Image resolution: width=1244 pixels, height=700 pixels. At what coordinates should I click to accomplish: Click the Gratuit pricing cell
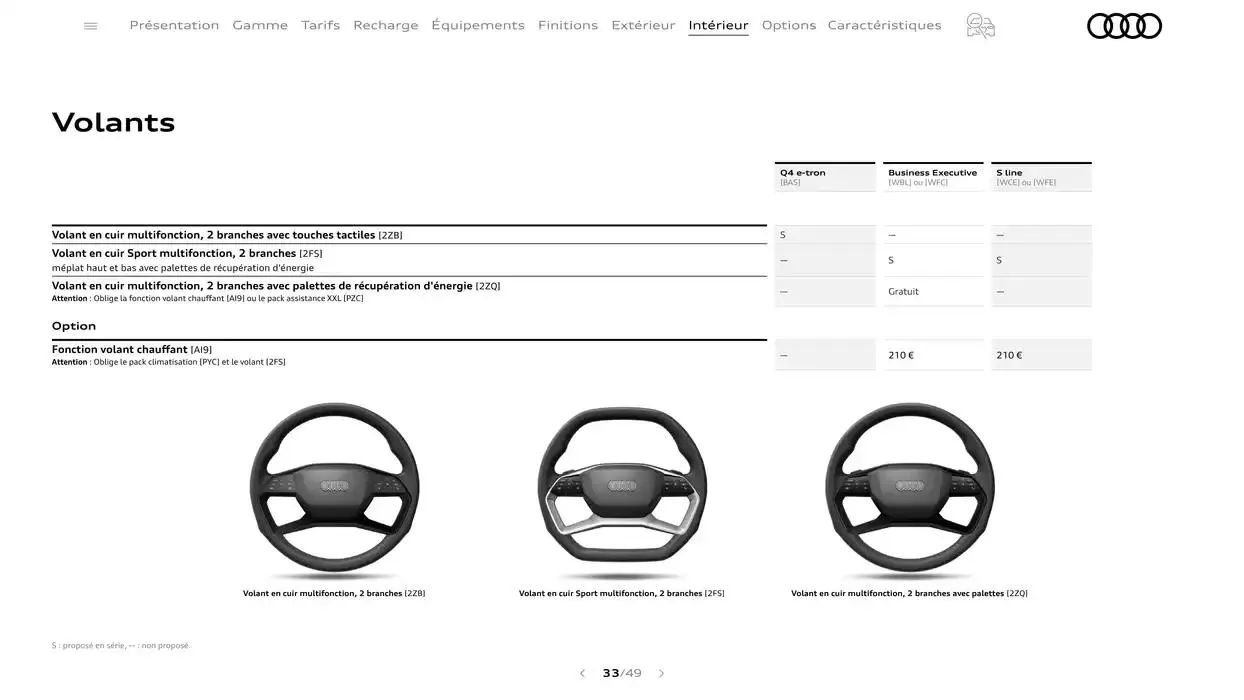point(903,291)
